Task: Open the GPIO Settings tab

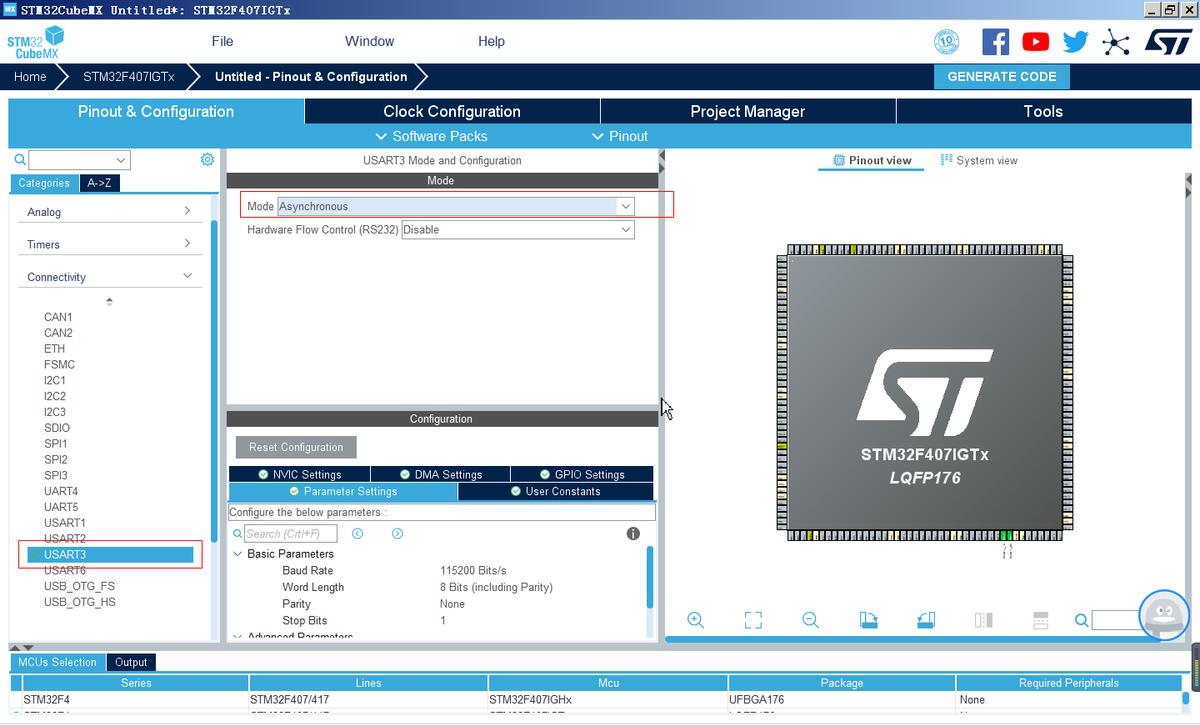Action: (x=582, y=474)
